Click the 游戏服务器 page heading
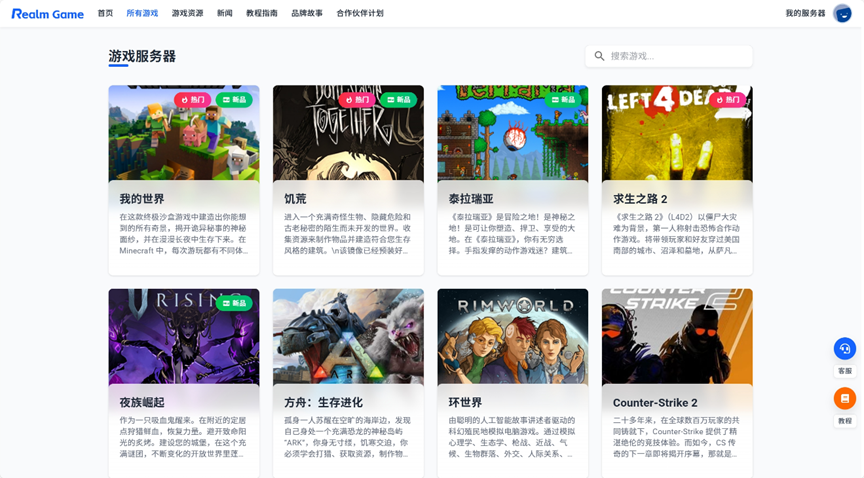 142,56
